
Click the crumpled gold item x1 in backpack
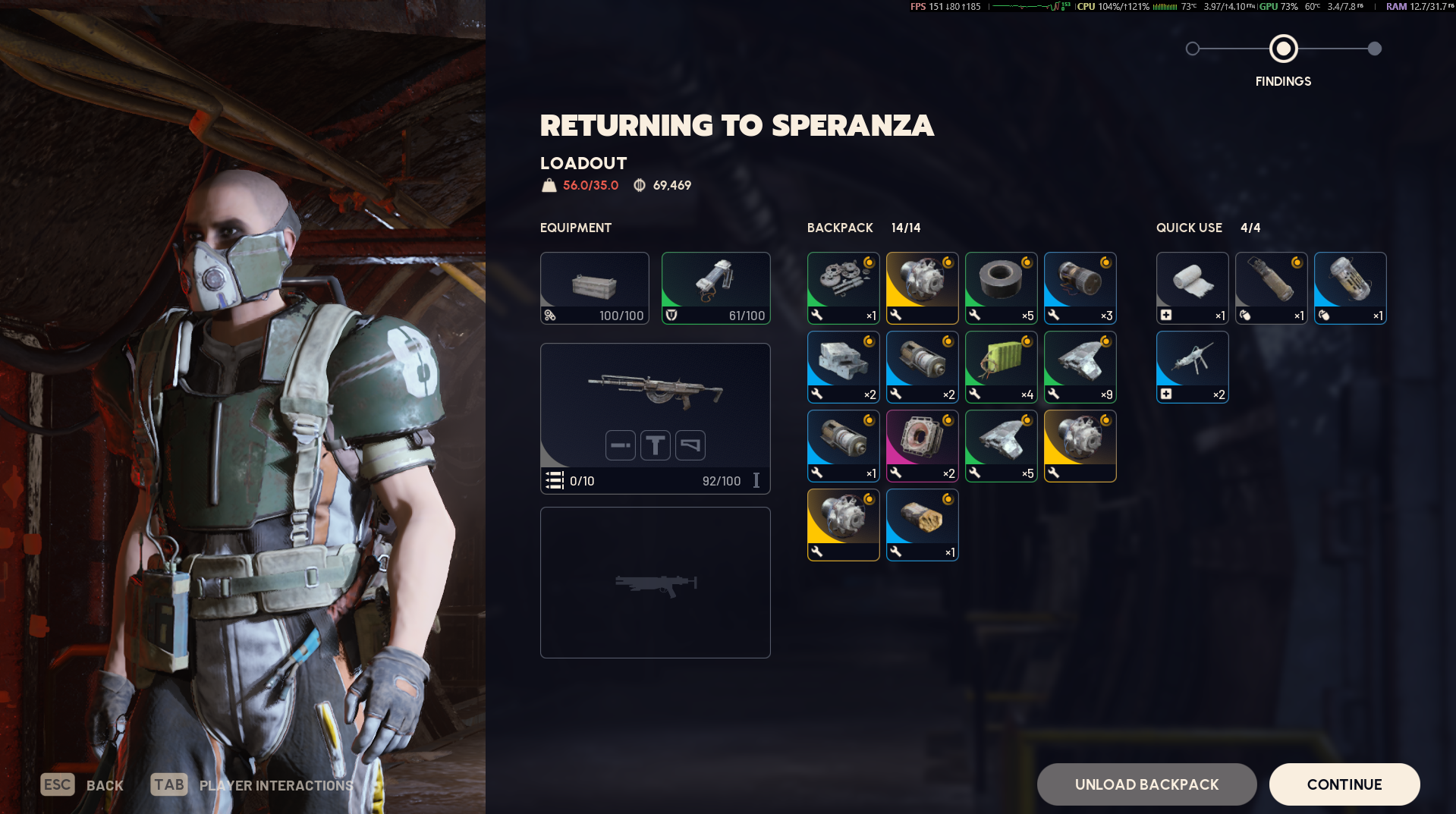922,525
